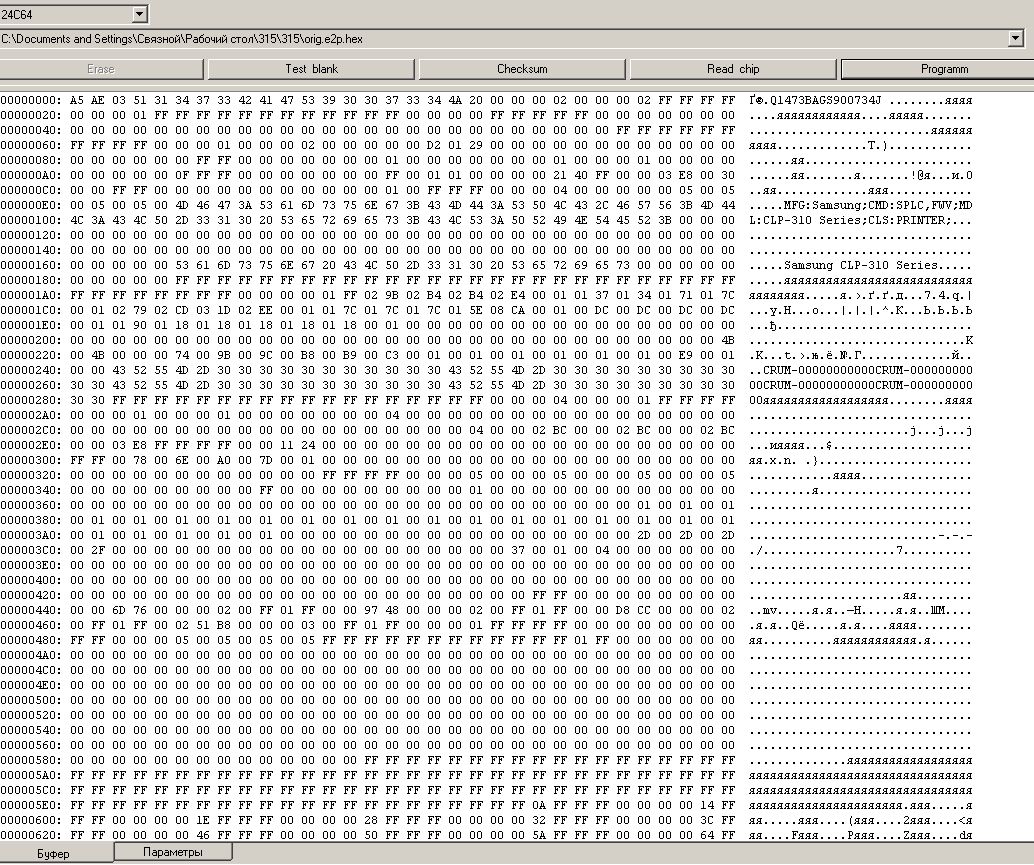
Task: Open the Параметры tab
Action: pyautogui.click(x=172, y=852)
